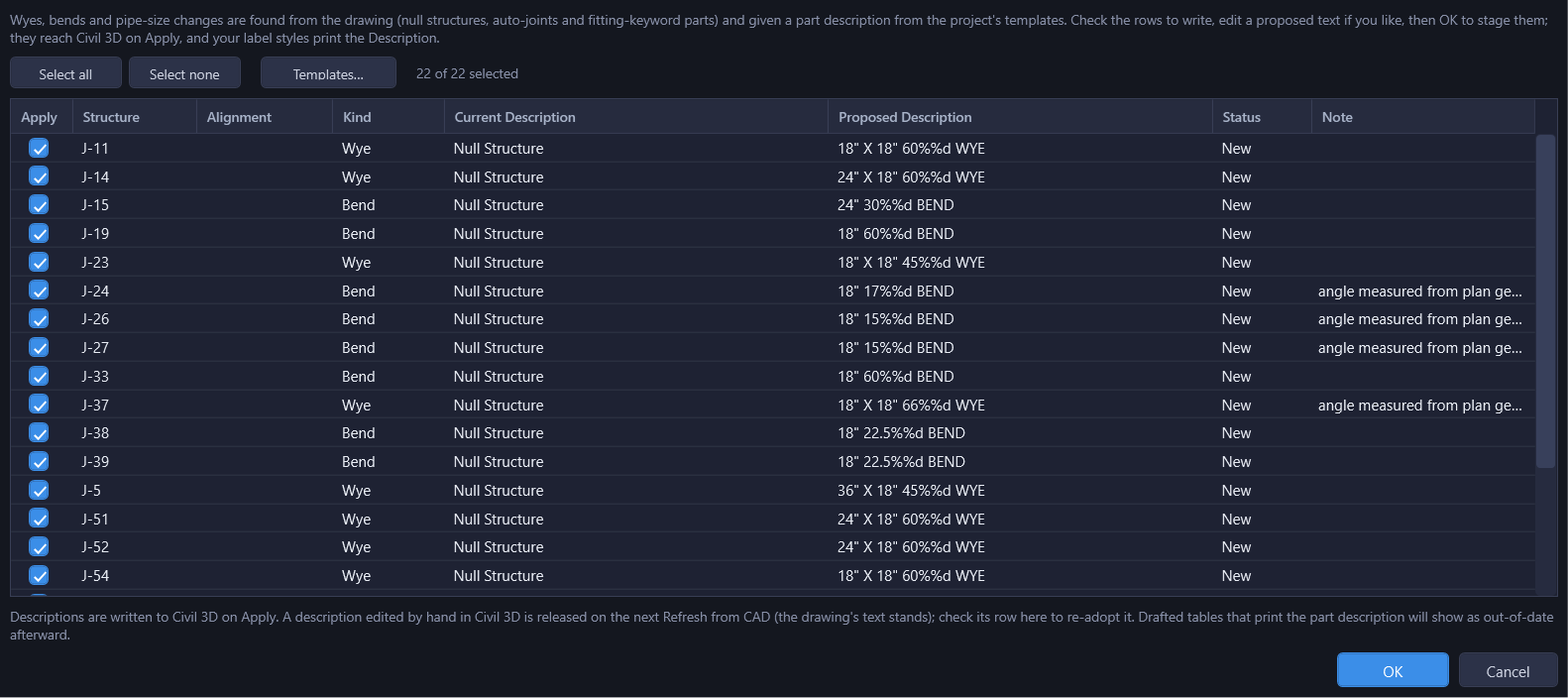
Task: Toggle the Apply checkbox for J-37
Action: 39,405
